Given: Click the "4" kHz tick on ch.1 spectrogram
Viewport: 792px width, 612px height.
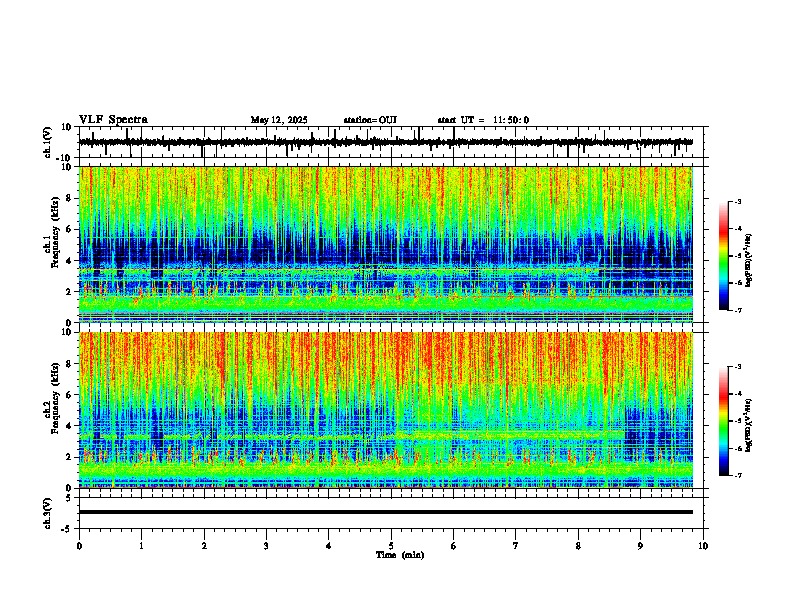Looking at the screenshot, I should pyautogui.click(x=70, y=260).
